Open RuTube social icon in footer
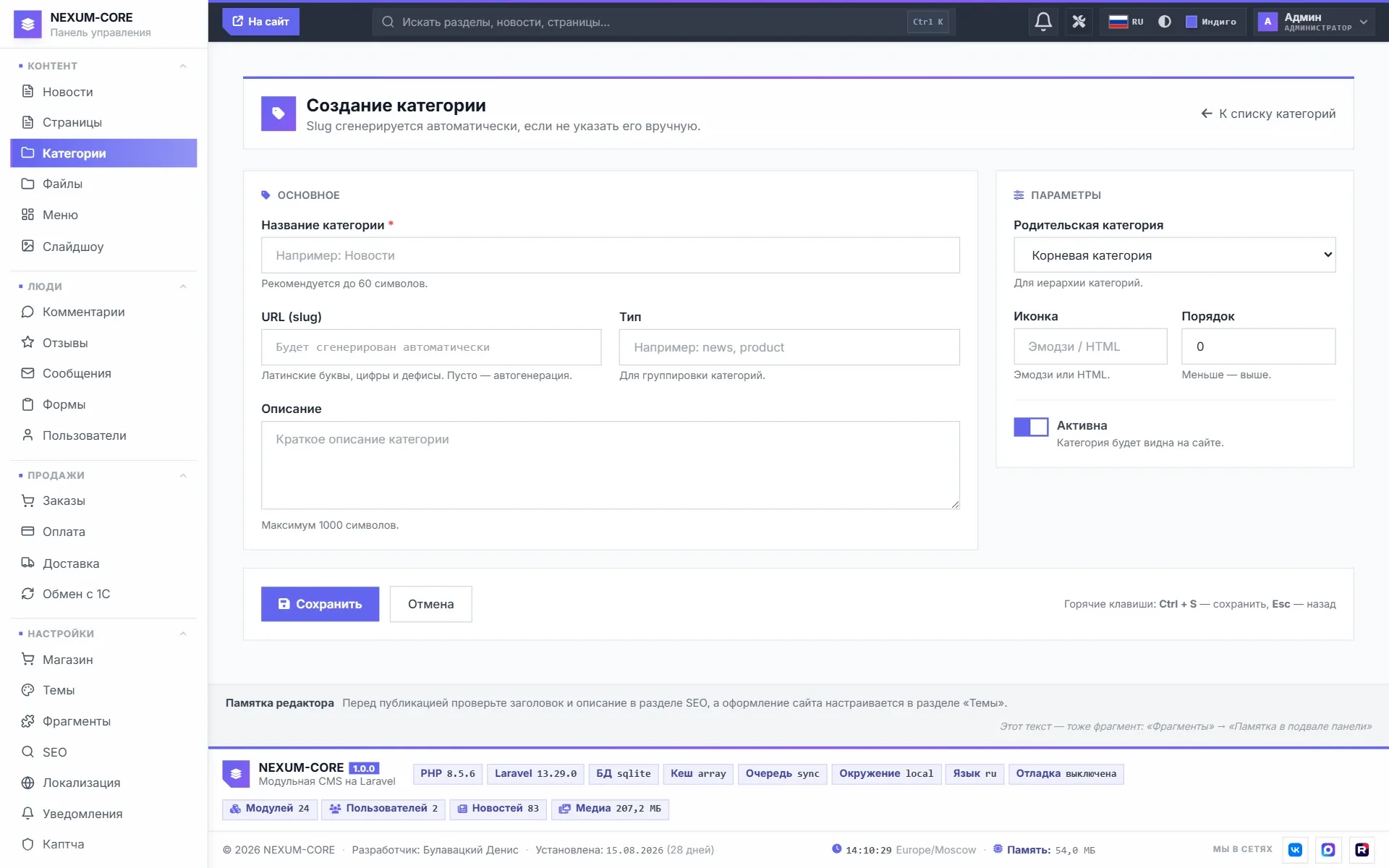This screenshot has width=1389, height=868. click(1362, 850)
